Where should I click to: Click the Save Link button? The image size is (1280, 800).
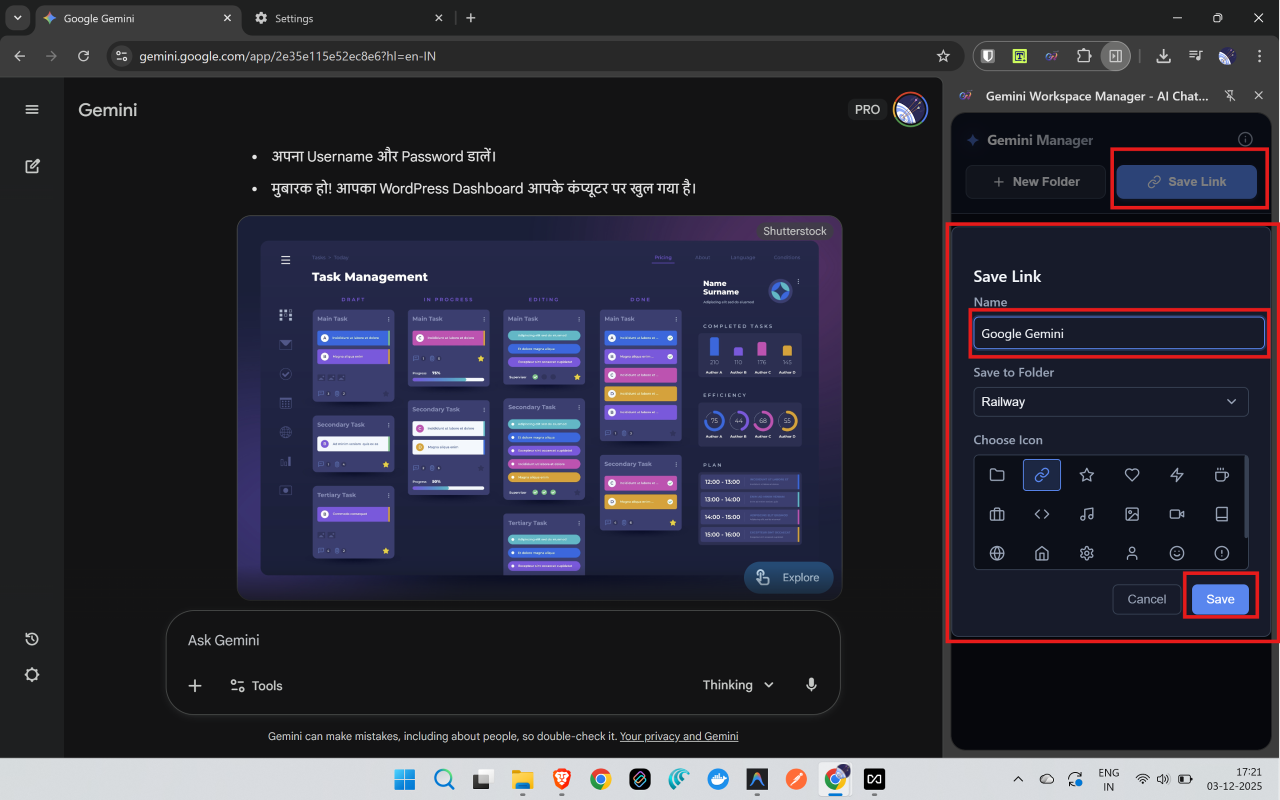coord(1186,182)
